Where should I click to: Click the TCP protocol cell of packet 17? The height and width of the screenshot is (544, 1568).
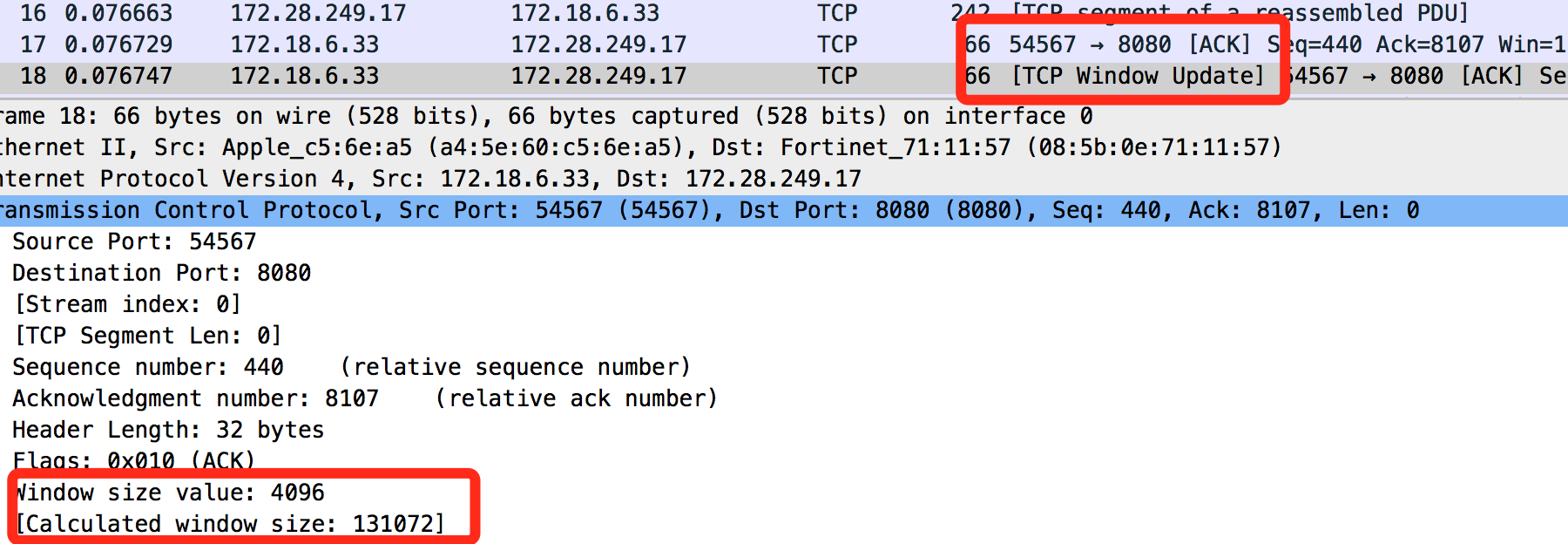tap(837, 44)
